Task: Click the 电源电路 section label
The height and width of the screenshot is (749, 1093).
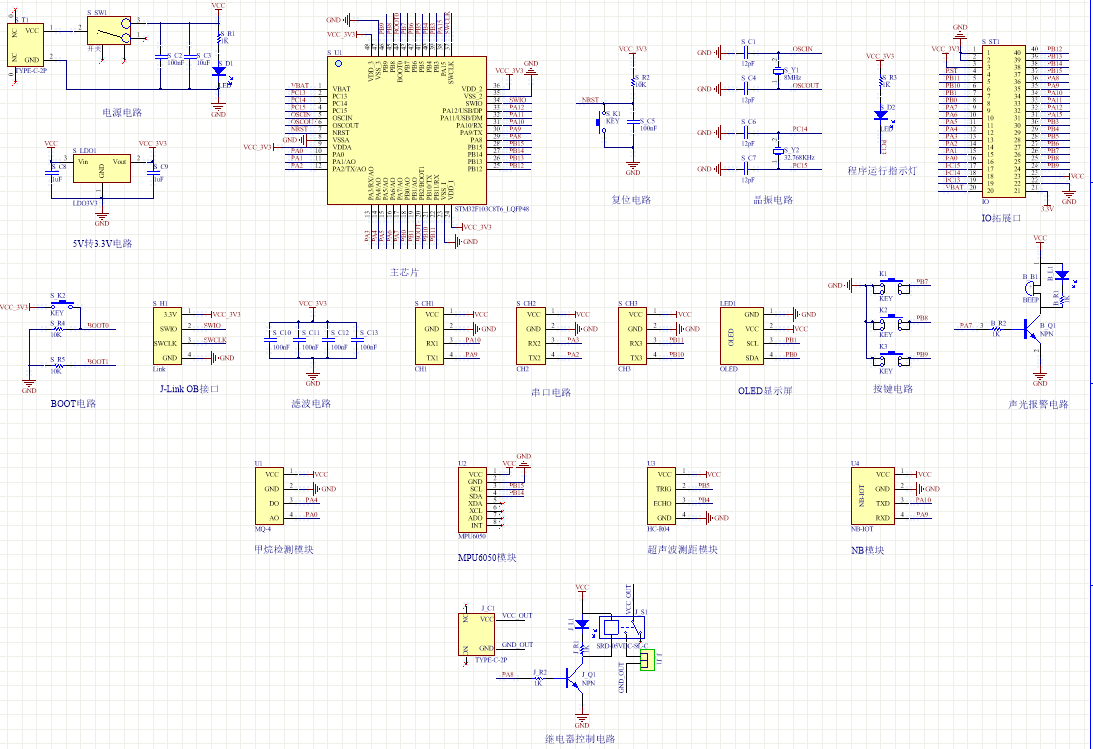Action: [123, 112]
